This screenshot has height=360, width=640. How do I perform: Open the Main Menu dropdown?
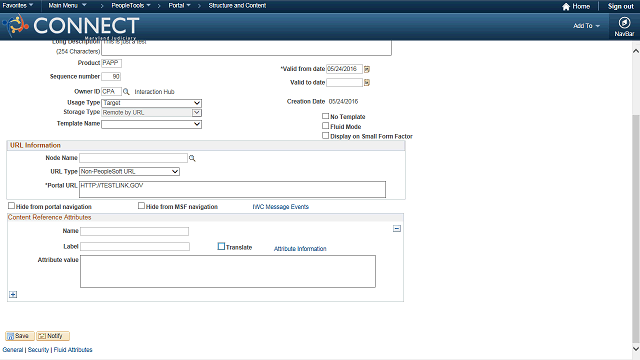point(67,6)
